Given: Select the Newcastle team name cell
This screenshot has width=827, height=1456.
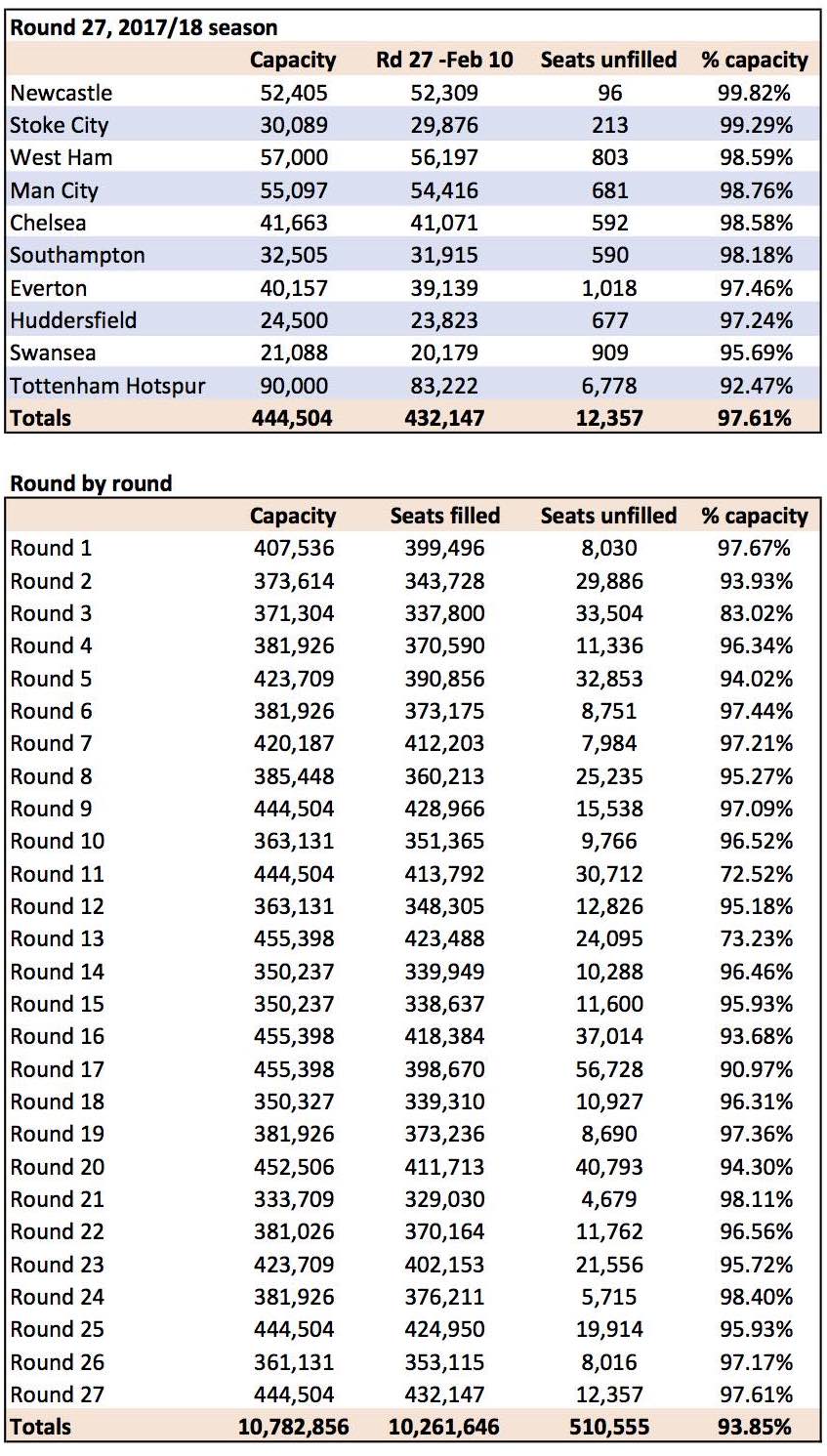Looking at the screenshot, I should tap(62, 93).
